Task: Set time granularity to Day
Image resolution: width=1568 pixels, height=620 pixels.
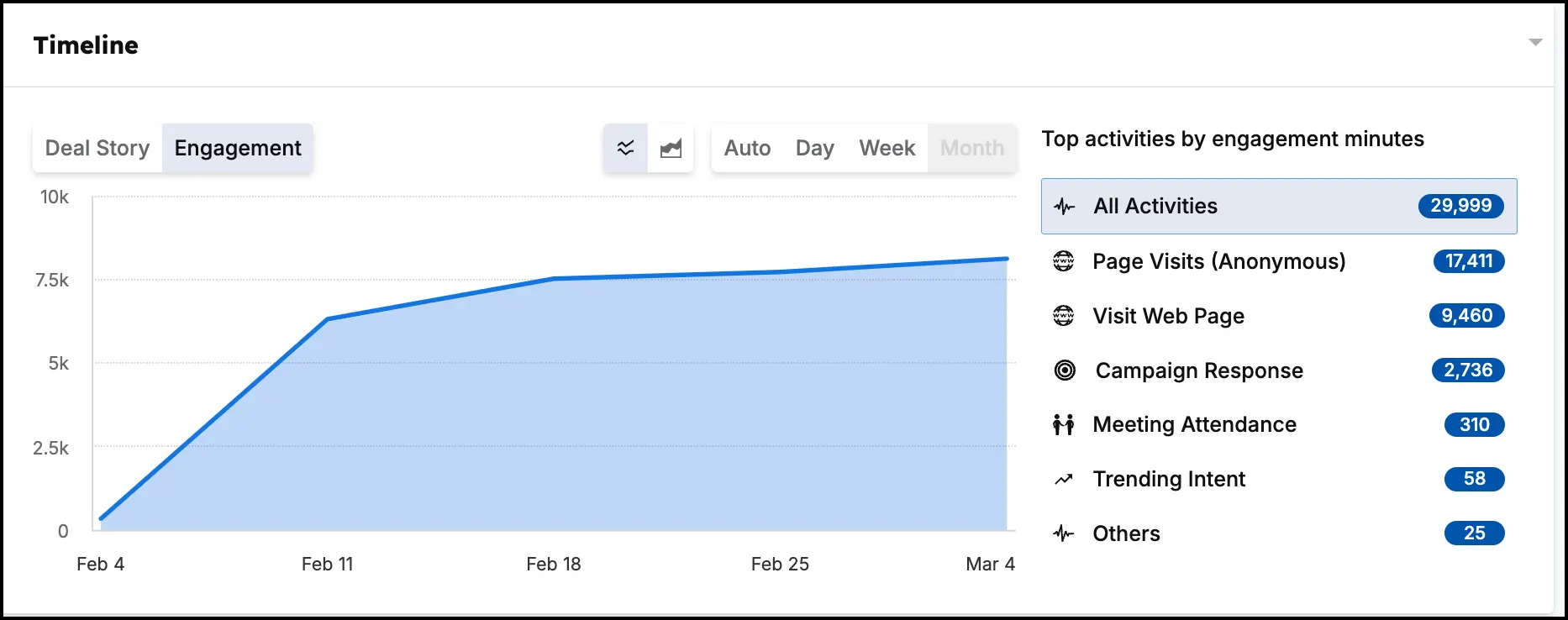Action: click(814, 149)
